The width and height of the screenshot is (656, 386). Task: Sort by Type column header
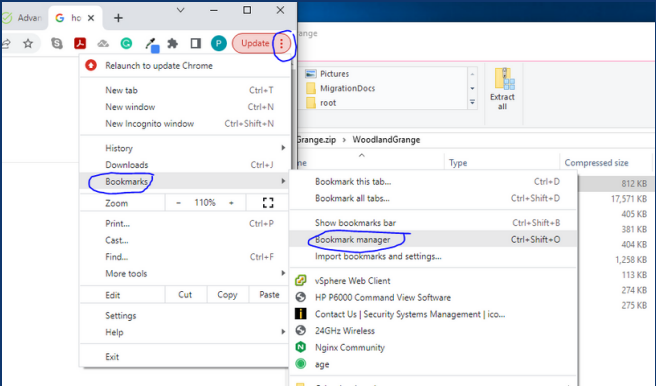tap(502, 163)
